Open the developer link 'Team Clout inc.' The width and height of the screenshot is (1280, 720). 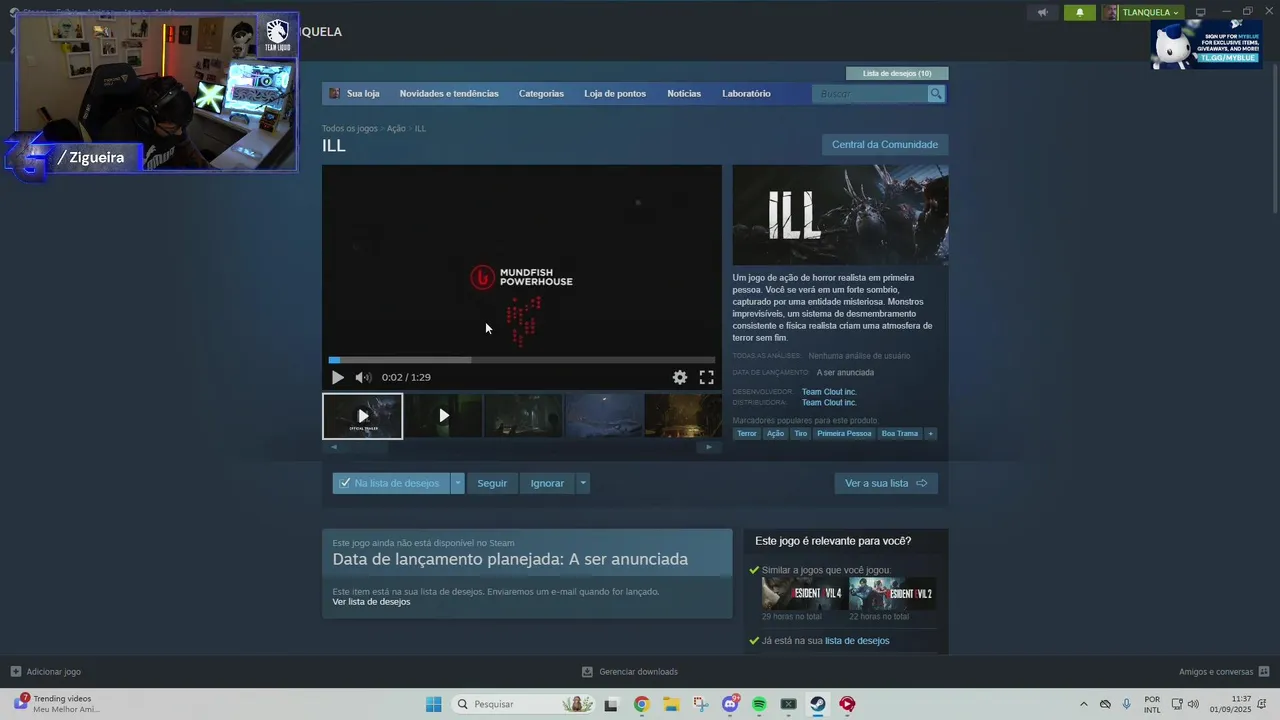829,392
